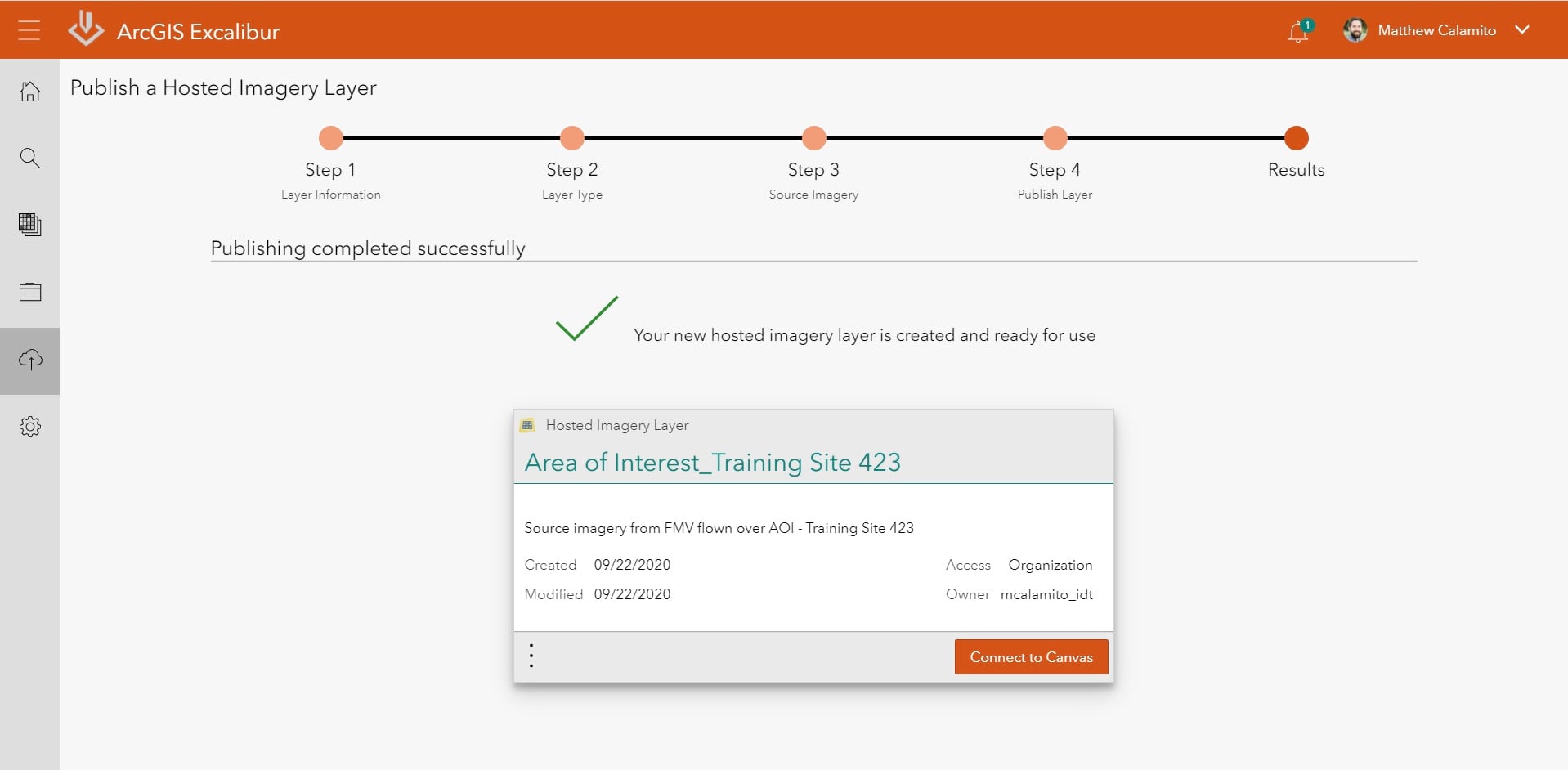Click the green success checkmark

click(587, 318)
